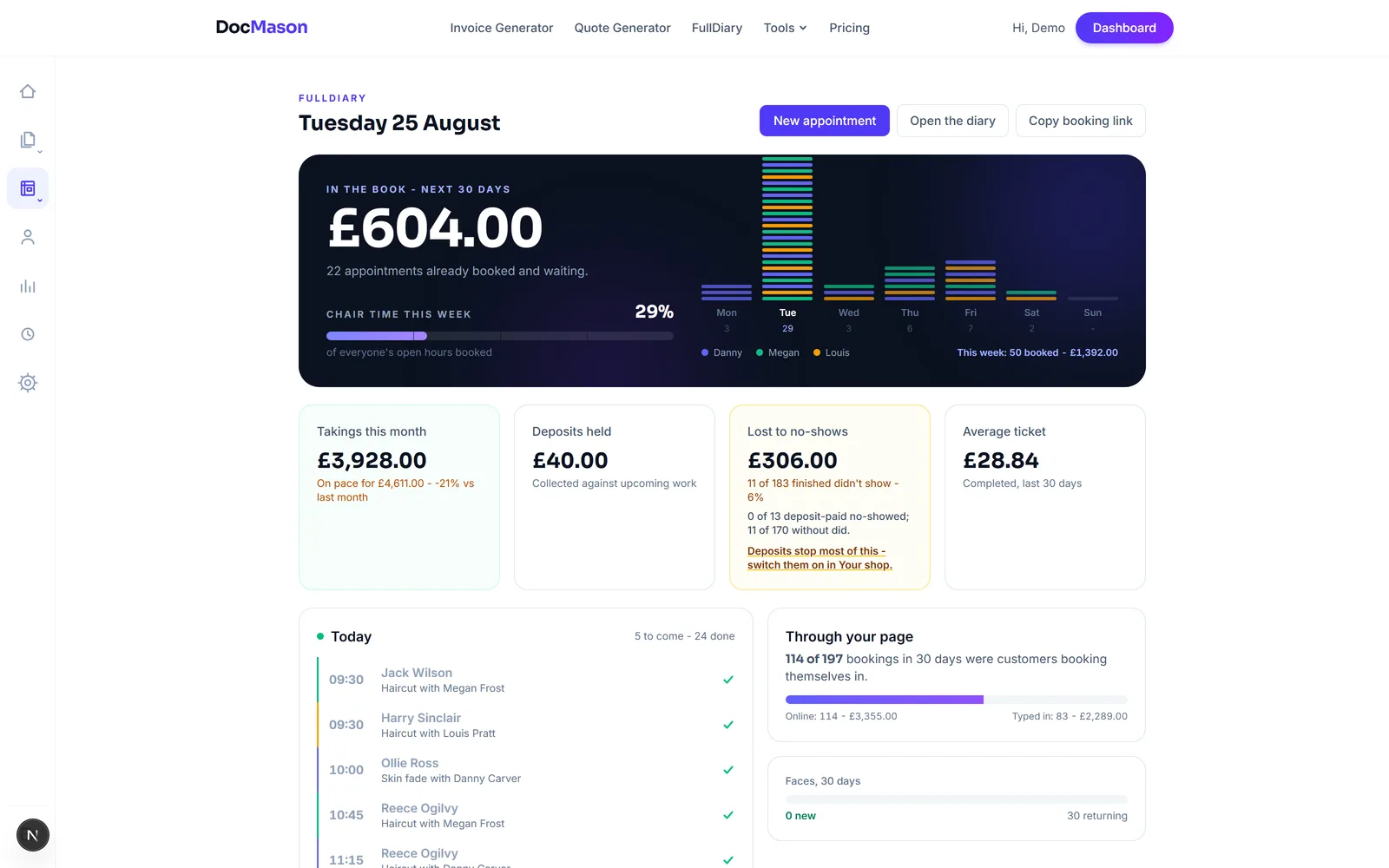The width and height of the screenshot is (1389, 868).
Task: Open the Average ticket card
Action: (1045, 497)
